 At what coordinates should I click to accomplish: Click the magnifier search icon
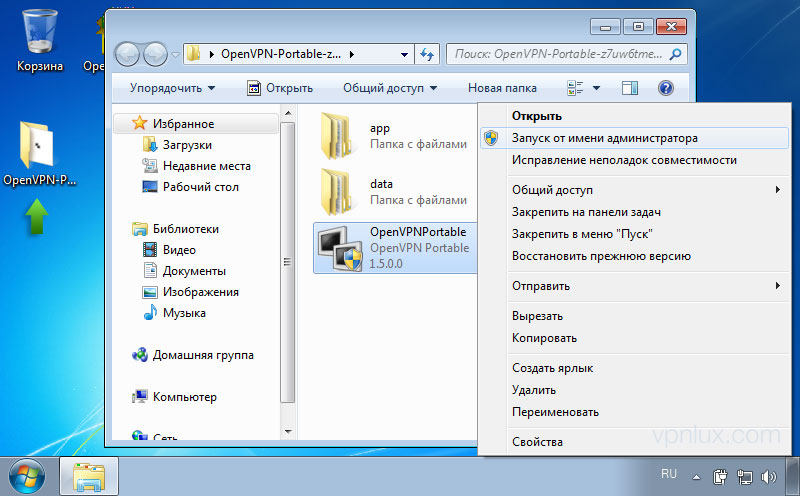click(676, 54)
